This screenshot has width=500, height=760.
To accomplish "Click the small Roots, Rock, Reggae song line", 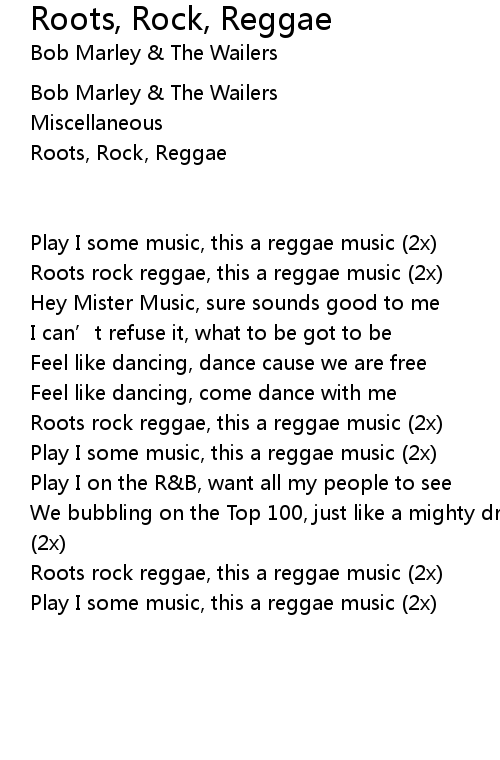I will (128, 153).
